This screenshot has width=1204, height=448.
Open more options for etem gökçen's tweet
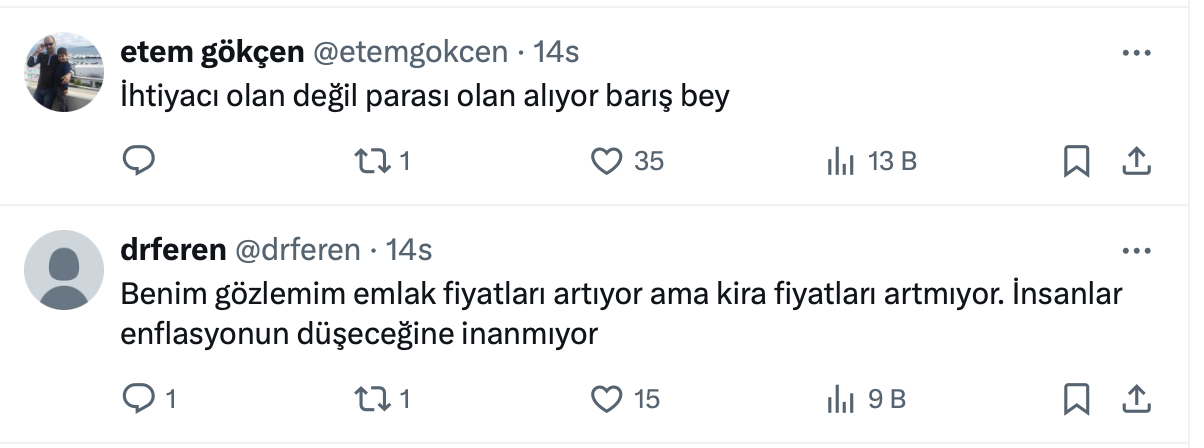click(1136, 53)
